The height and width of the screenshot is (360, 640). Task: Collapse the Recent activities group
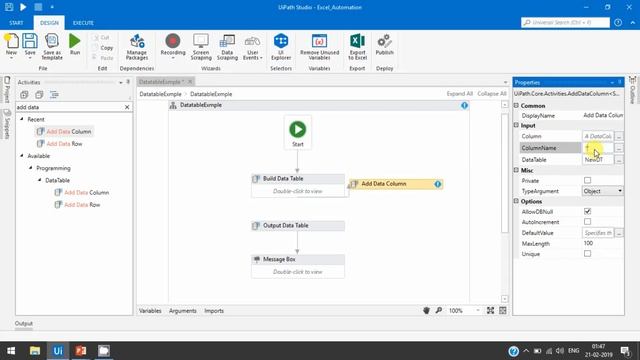[x=22, y=119]
